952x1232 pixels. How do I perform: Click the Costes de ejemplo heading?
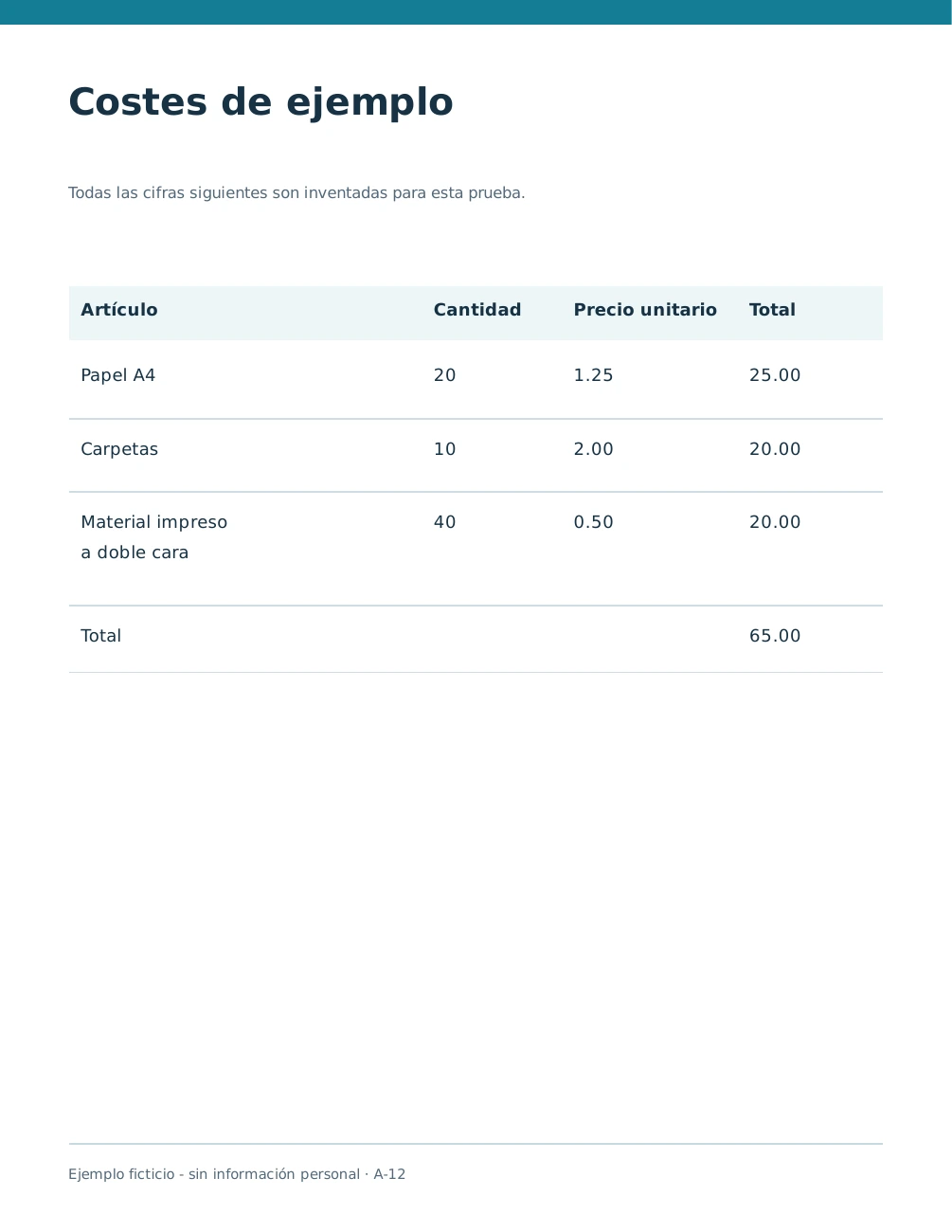coord(260,102)
